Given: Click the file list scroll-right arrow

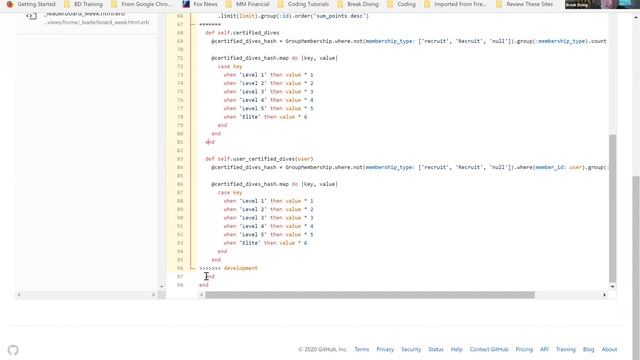Looking at the screenshot, I should click(153, 295).
